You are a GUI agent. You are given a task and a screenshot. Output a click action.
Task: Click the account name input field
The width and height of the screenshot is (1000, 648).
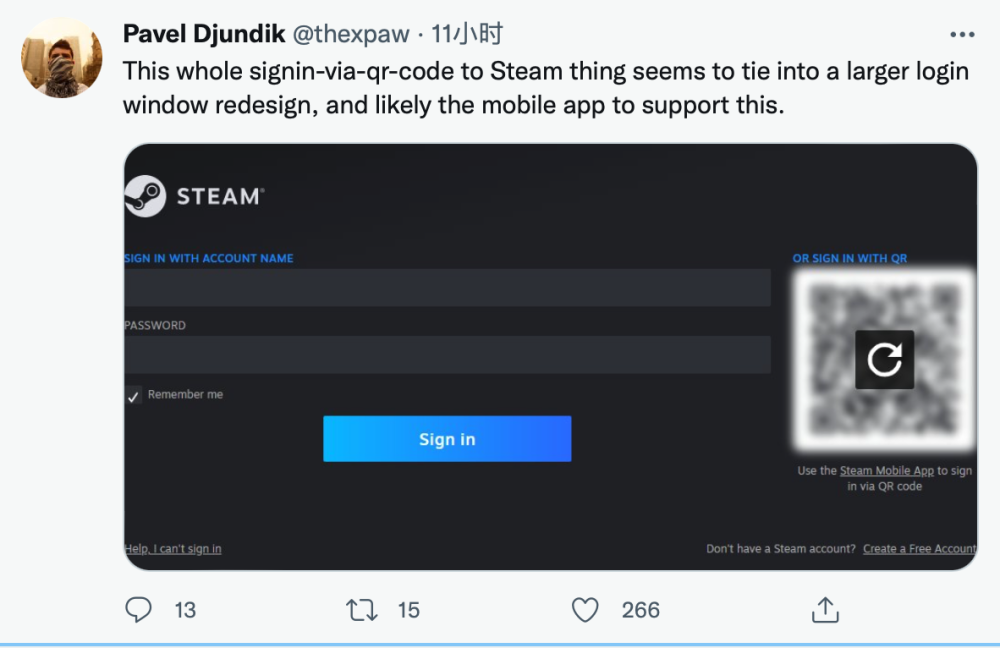point(446,287)
